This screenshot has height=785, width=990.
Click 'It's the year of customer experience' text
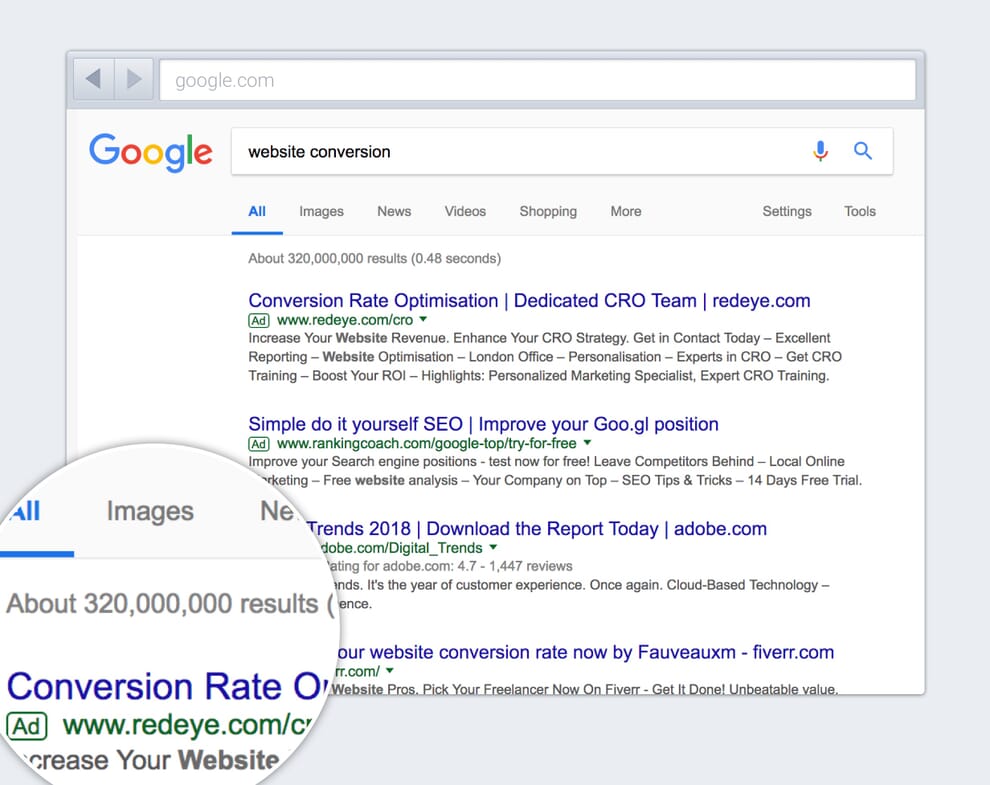(477, 585)
